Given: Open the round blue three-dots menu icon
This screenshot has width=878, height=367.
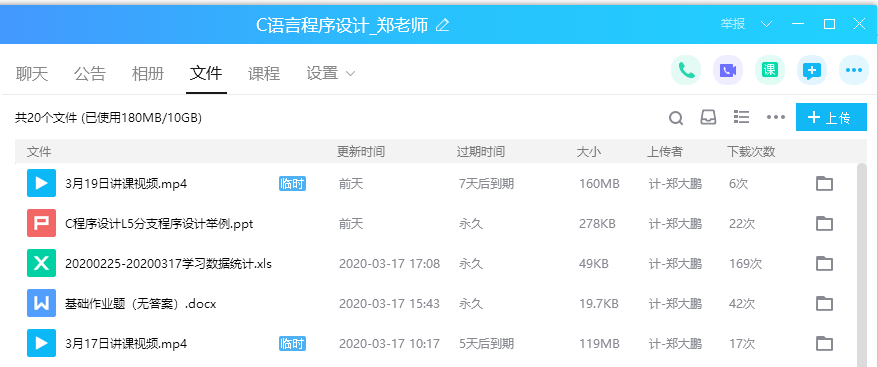Looking at the screenshot, I should (853, 71).
